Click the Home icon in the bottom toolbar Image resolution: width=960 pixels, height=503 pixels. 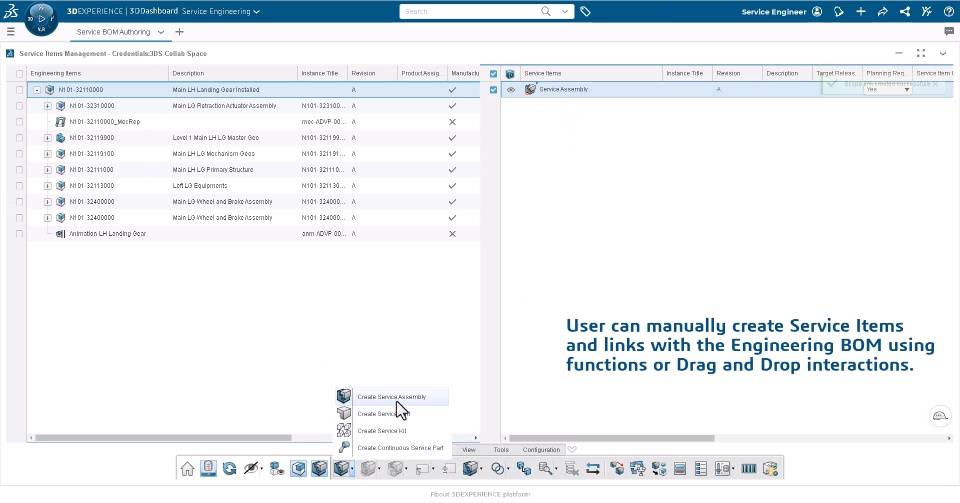[x=187, y=469]
